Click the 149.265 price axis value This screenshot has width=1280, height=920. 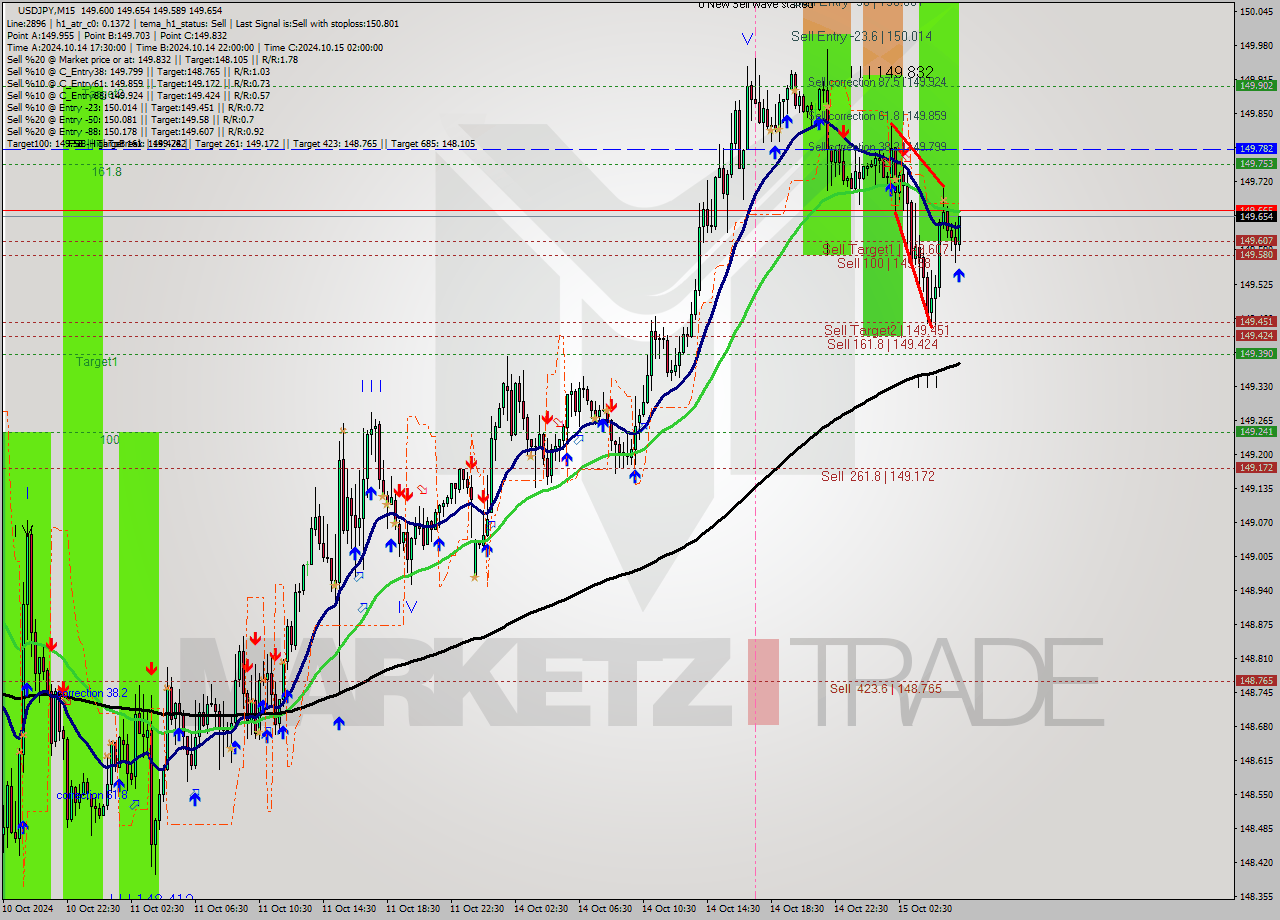point(1256,420)
